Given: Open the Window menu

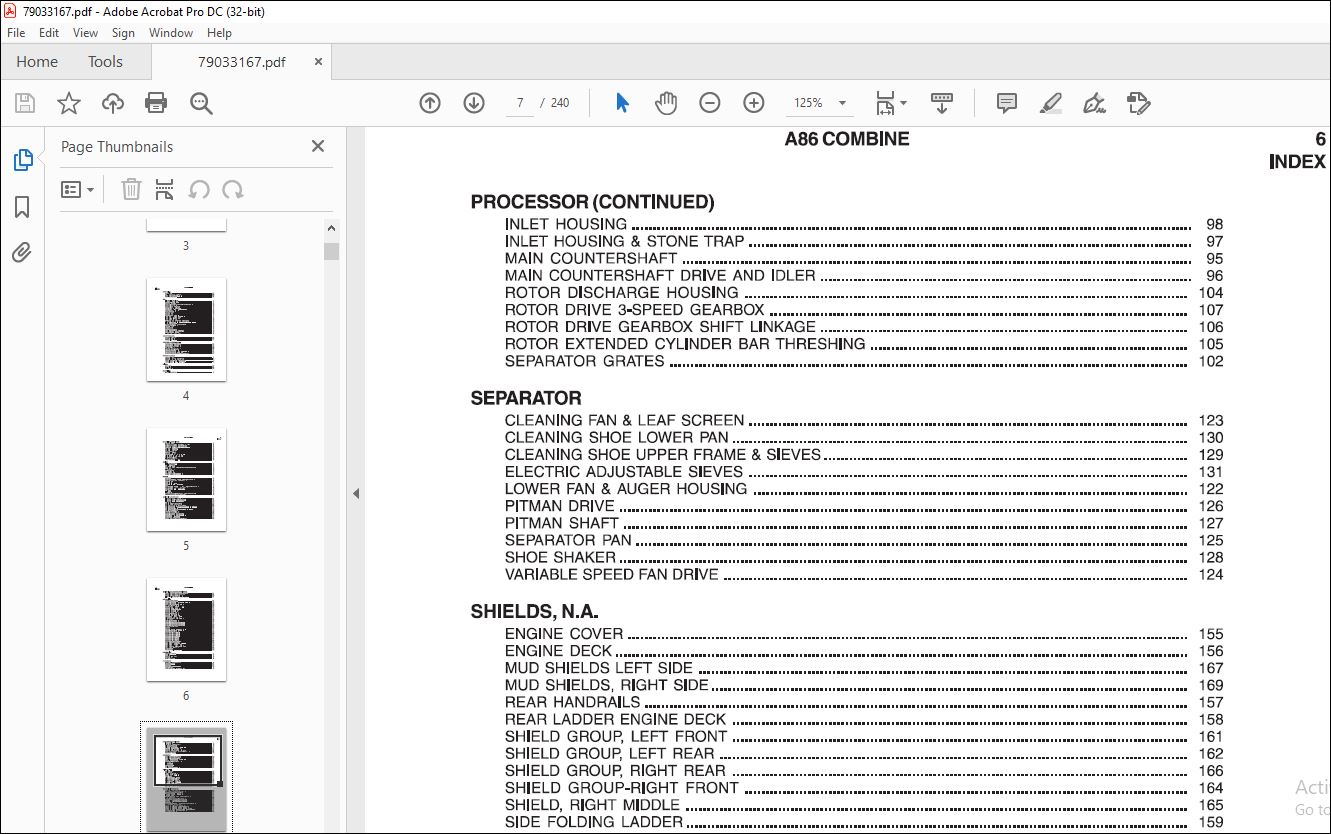Looking at the screenshot, I should click(171, 33).
